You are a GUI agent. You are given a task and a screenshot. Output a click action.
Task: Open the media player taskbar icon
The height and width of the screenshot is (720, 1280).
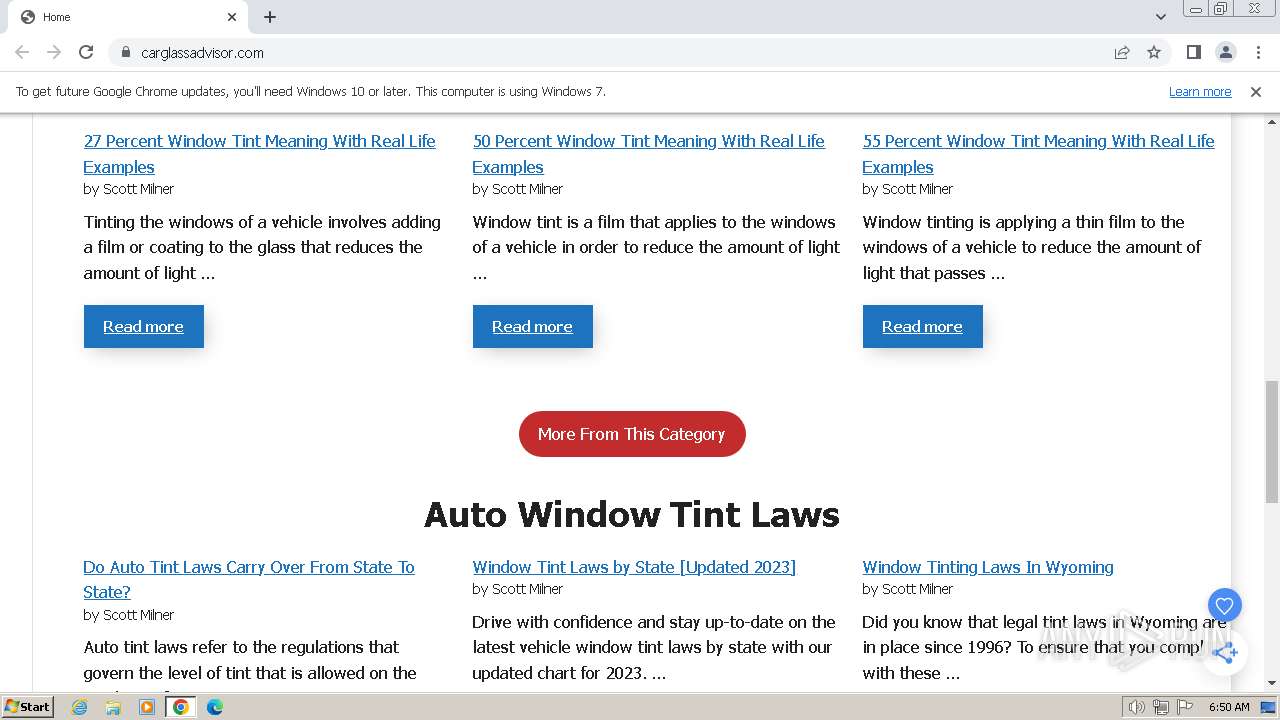(147, 707)
